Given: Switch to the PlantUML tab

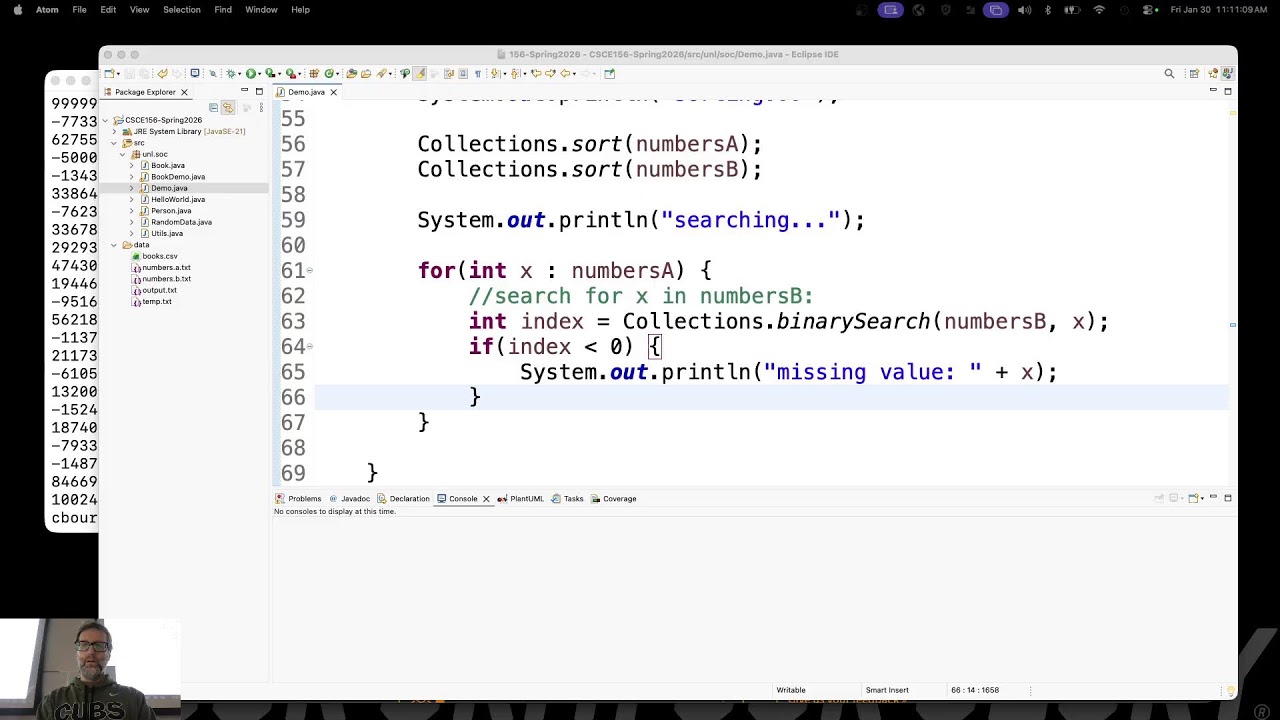Looking at the screenshot, I should [520, 498].
